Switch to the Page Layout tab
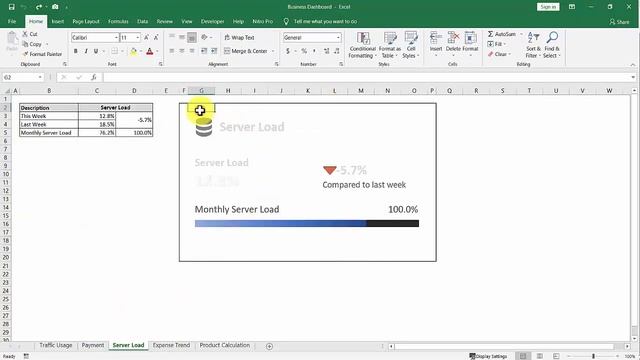The image size is (640, 360). coord(86,21)
